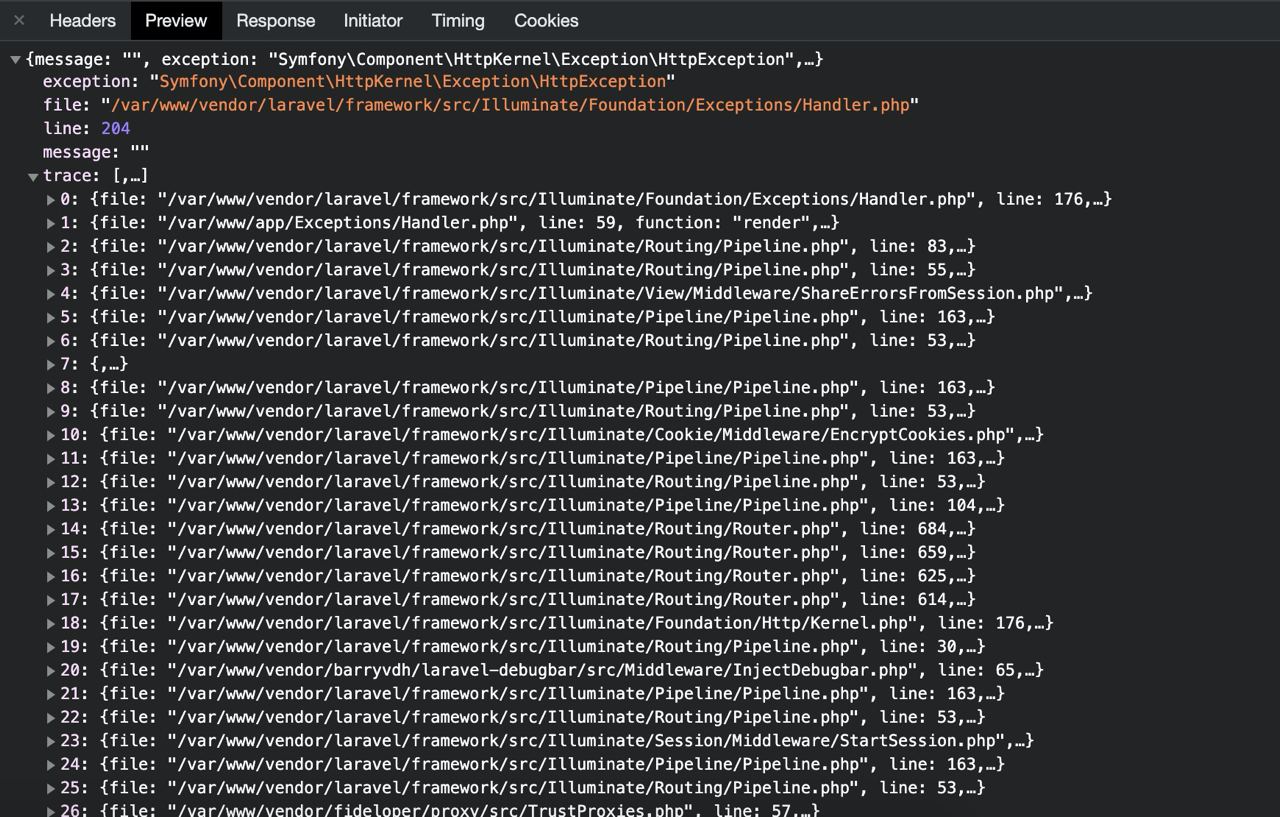Viewport: 1280px width, 817px height.
Task: Click the file path Exceptions/Handler.php value
Action: point(509,105)
